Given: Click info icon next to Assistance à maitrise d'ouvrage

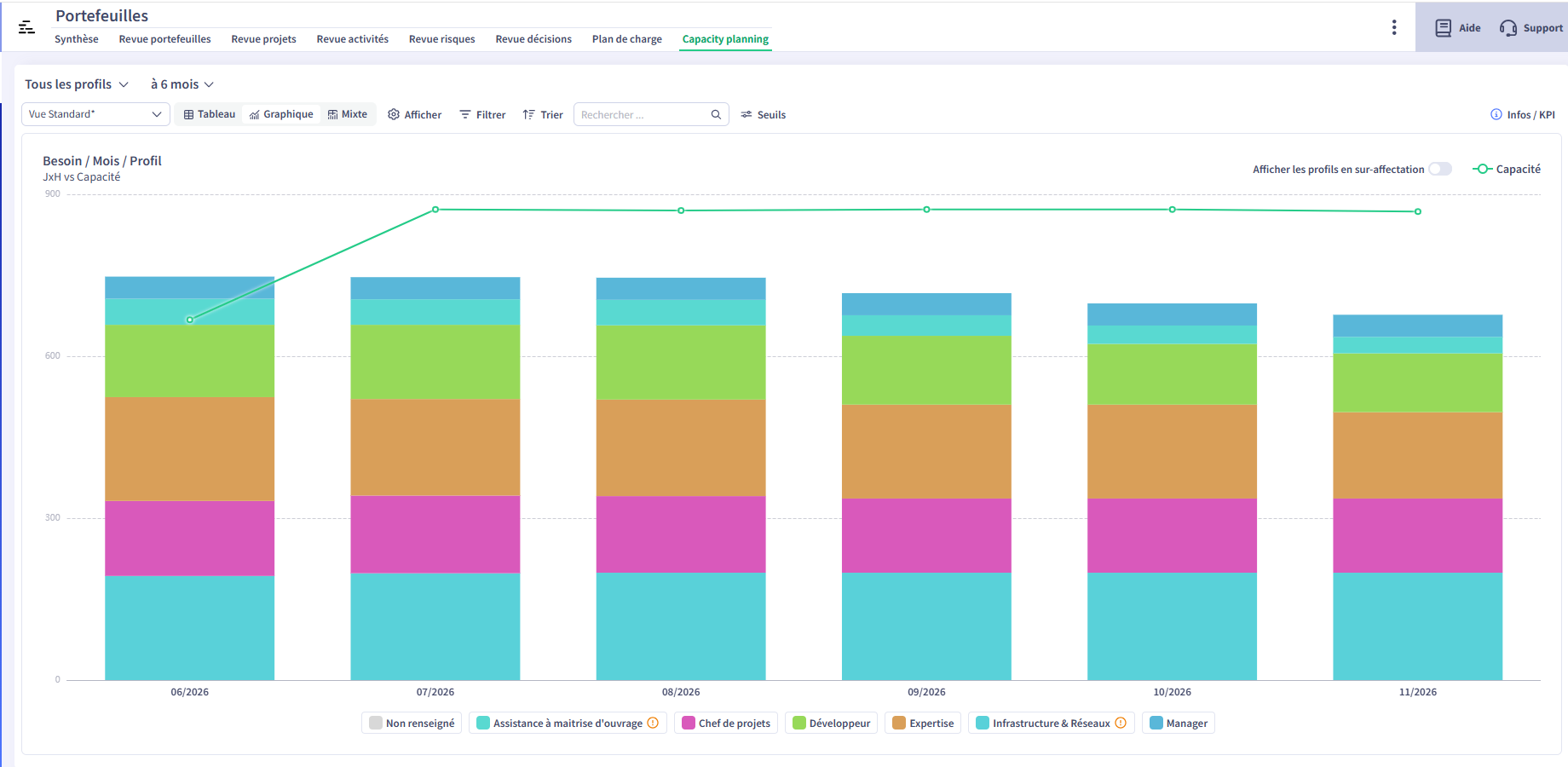Looking at the screenshot, I should [x=653, y=723].
